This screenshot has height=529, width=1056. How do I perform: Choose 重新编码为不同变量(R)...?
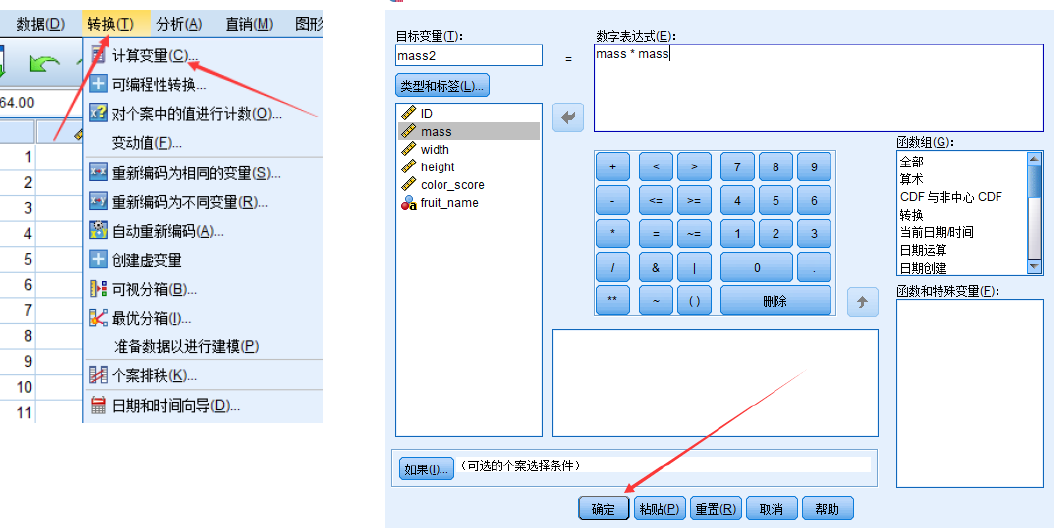coord(190,202)
